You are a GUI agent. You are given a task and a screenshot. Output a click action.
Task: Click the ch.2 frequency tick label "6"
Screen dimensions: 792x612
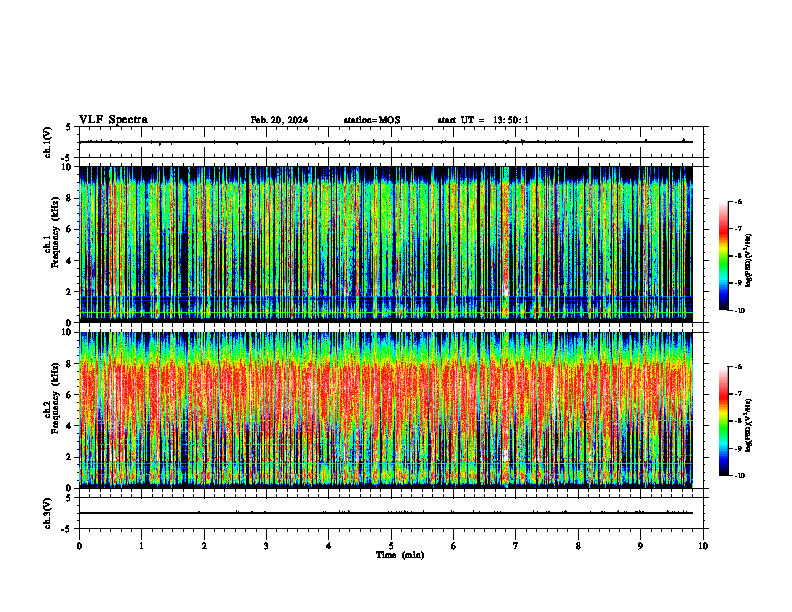coord(71,395)
